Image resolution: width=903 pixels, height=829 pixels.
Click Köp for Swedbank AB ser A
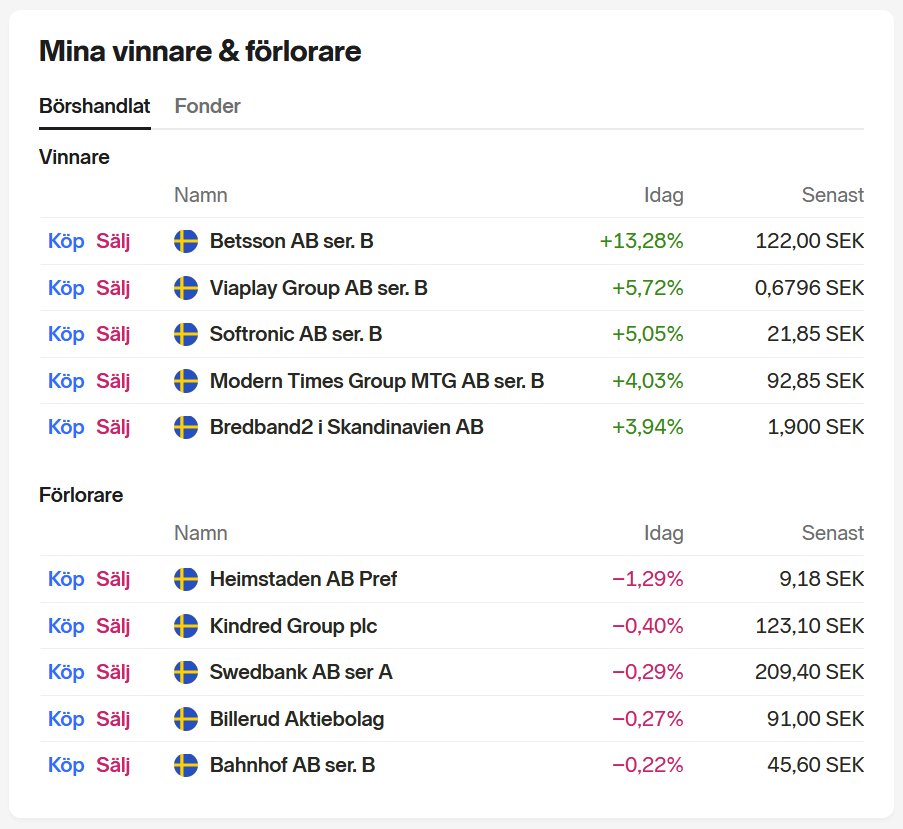point(66,672)
